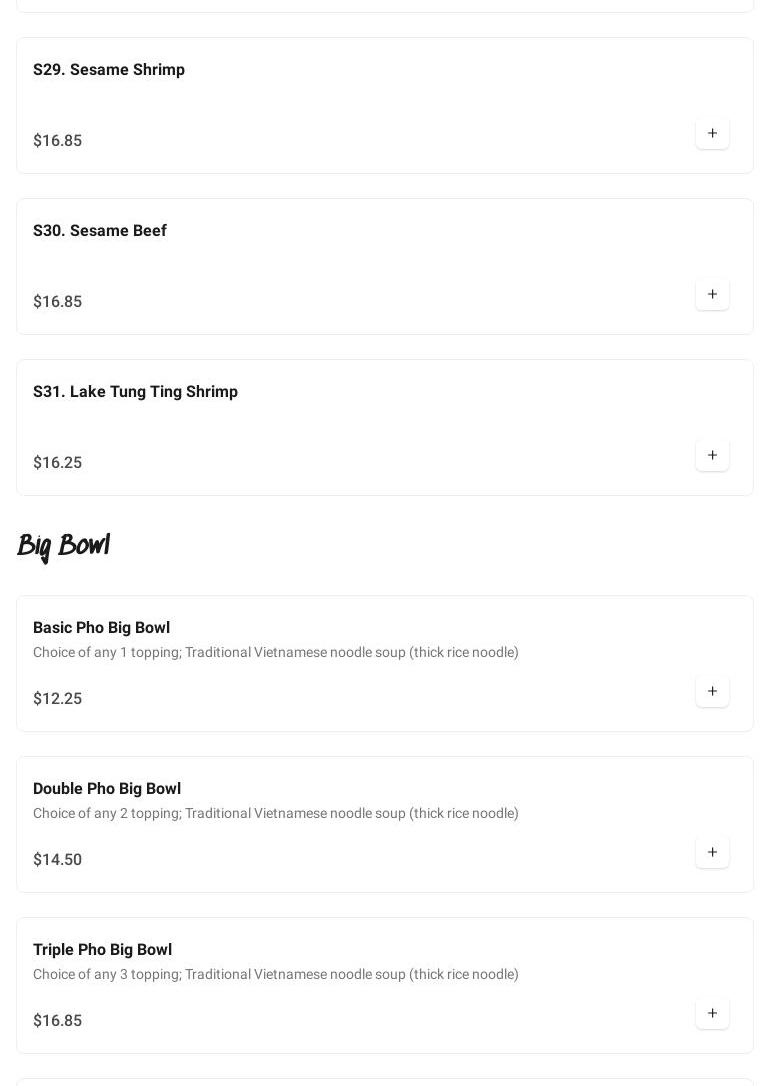Image resolution: width=770 pixels, height=1086 pixels.
Task: Open S30. Sesame Beef item title
Action: click(100, 231)
